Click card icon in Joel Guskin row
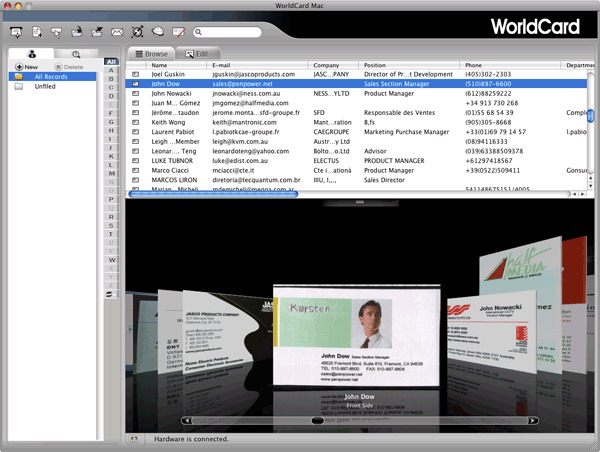 pyautogui.click(x=135, y=74)
